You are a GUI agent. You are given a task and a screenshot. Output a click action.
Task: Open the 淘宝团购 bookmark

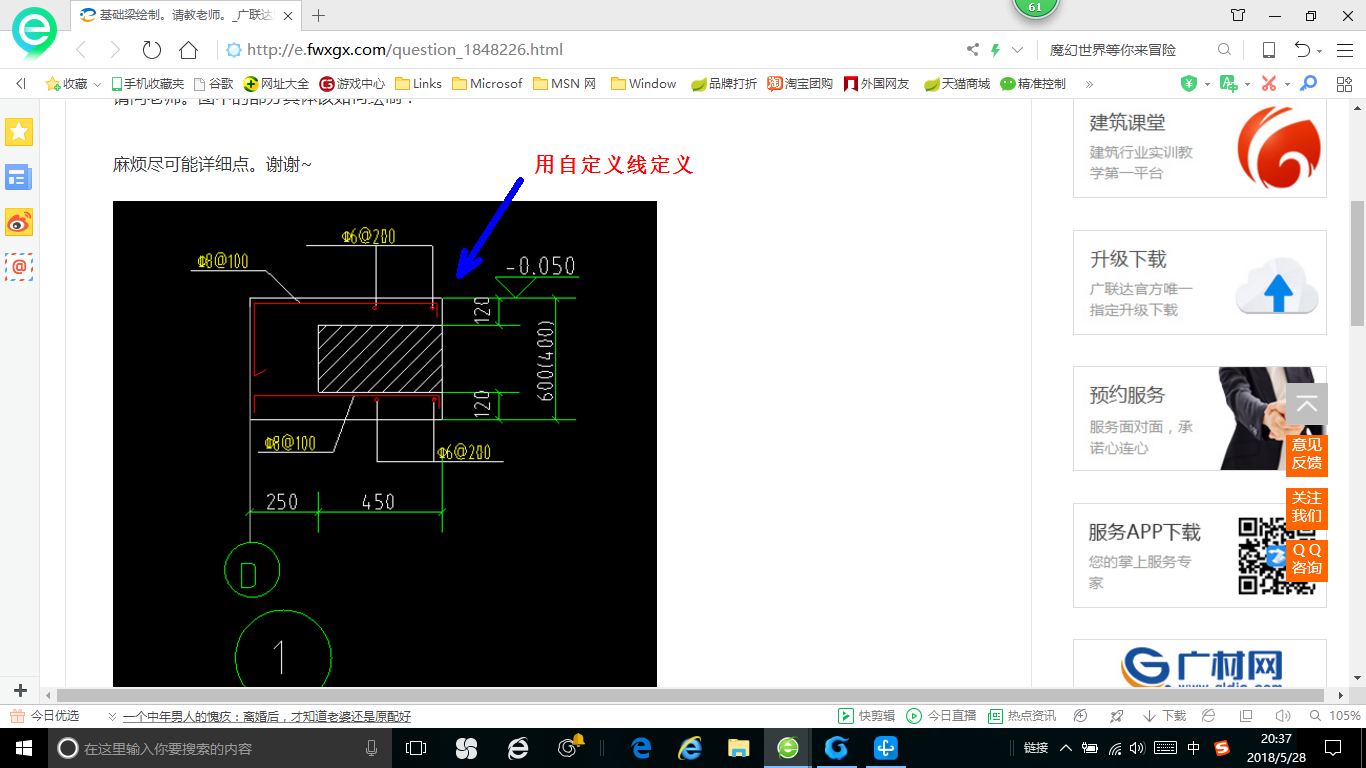[x=800, y=84]
